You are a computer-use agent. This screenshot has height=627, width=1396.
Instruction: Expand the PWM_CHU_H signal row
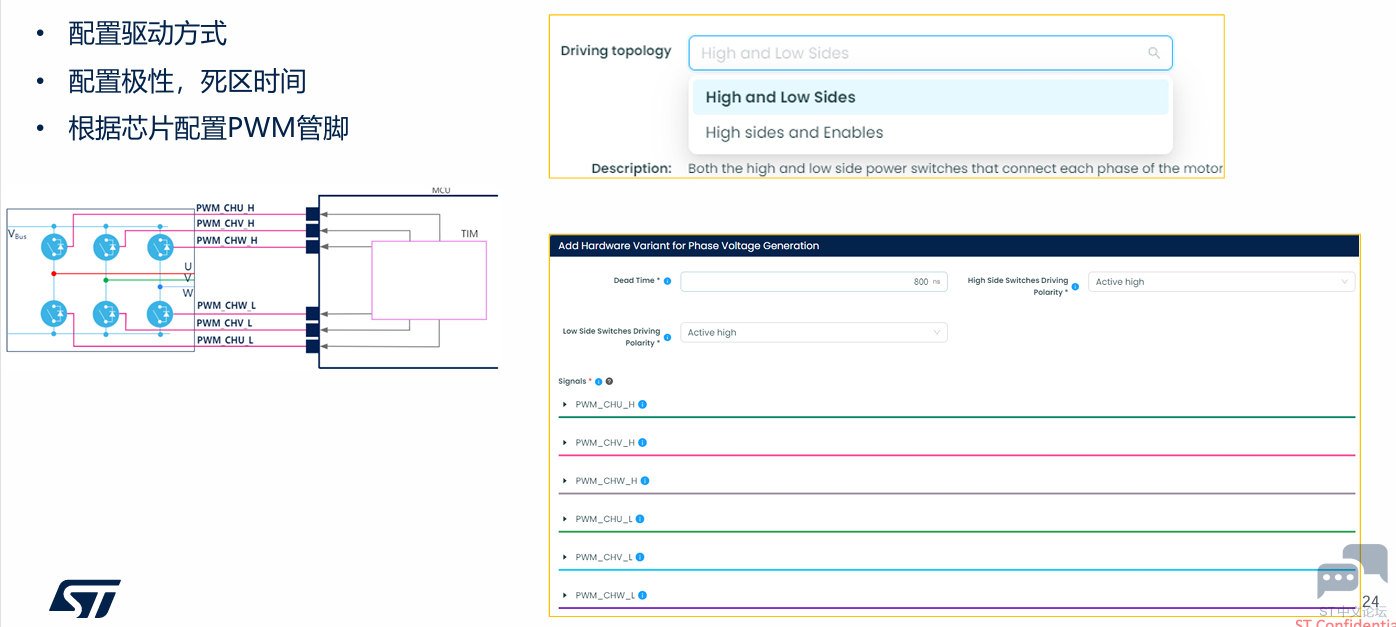(x=565, y=405)
